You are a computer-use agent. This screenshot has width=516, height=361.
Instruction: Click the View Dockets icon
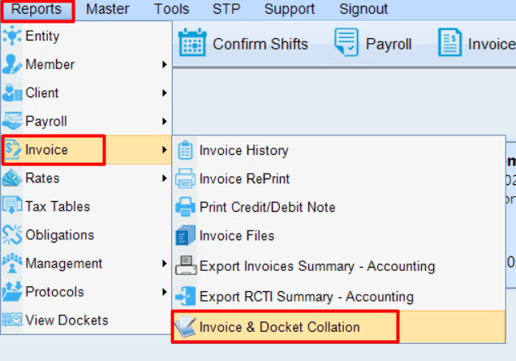pyautogui.click(x=12, y=320)
